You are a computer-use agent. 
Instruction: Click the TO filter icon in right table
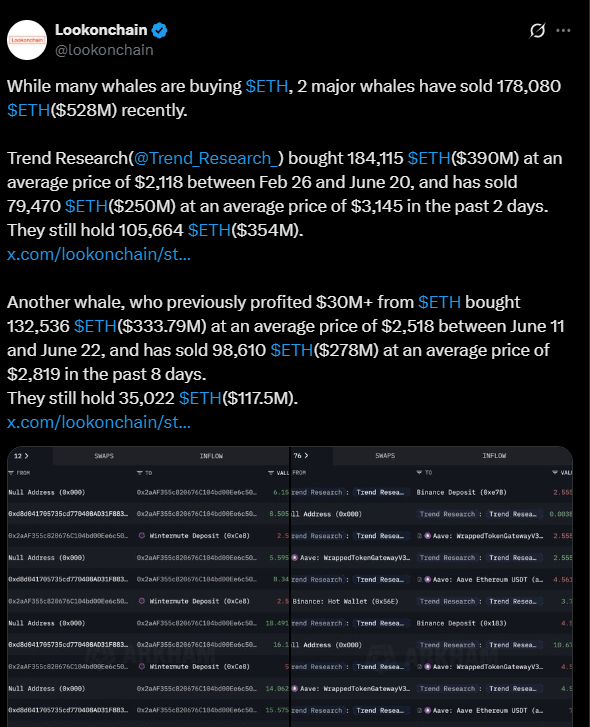(x=419, y=472)
